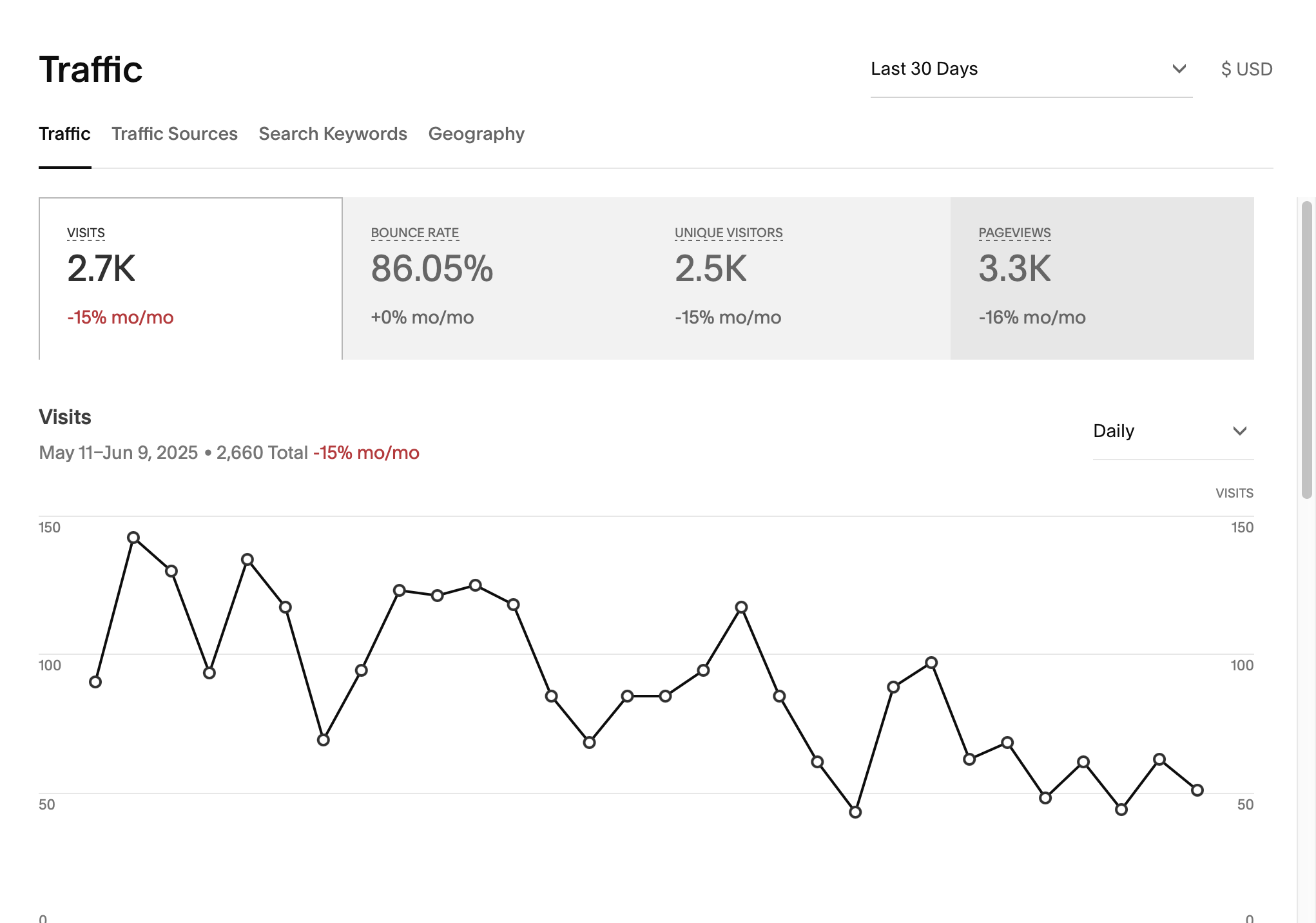Click the lowest data point on Visits chart

point(855,812)
